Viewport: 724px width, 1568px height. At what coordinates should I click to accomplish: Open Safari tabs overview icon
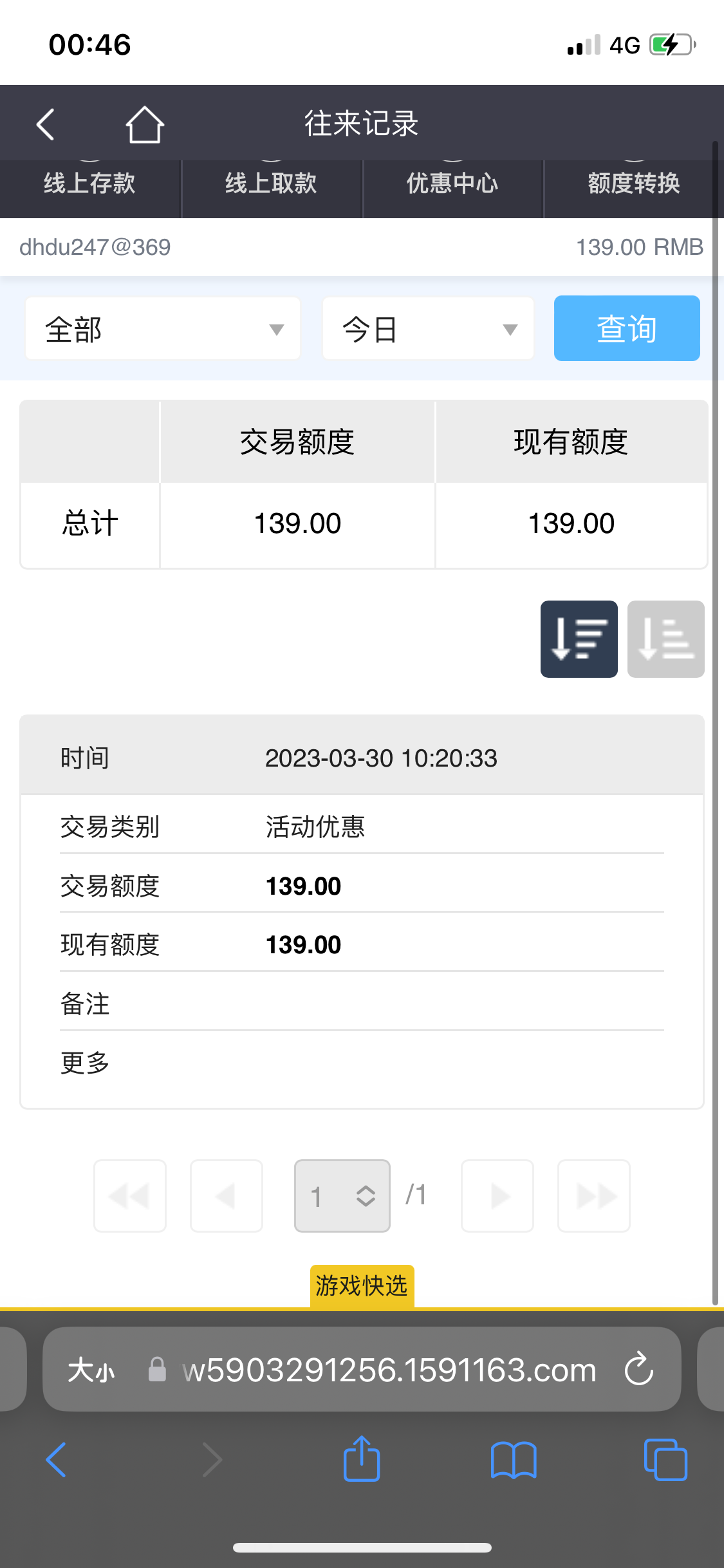pos(665,1459)
